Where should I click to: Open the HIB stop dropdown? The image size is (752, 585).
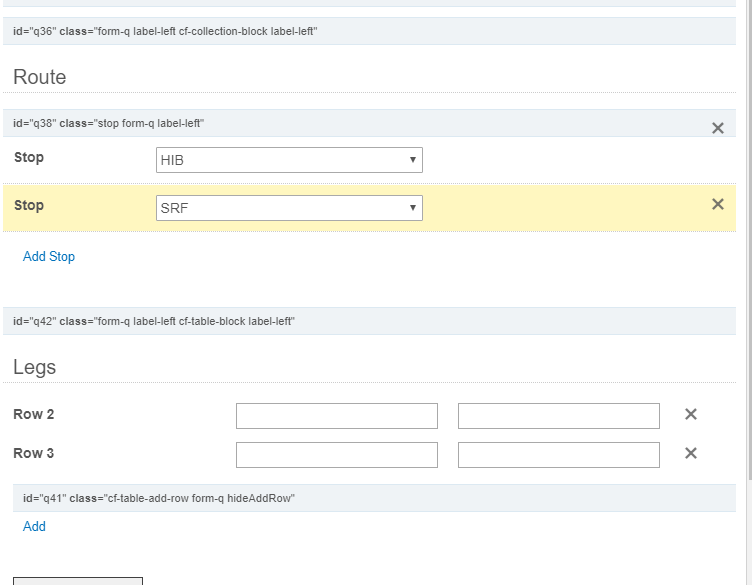coord(289,160)
